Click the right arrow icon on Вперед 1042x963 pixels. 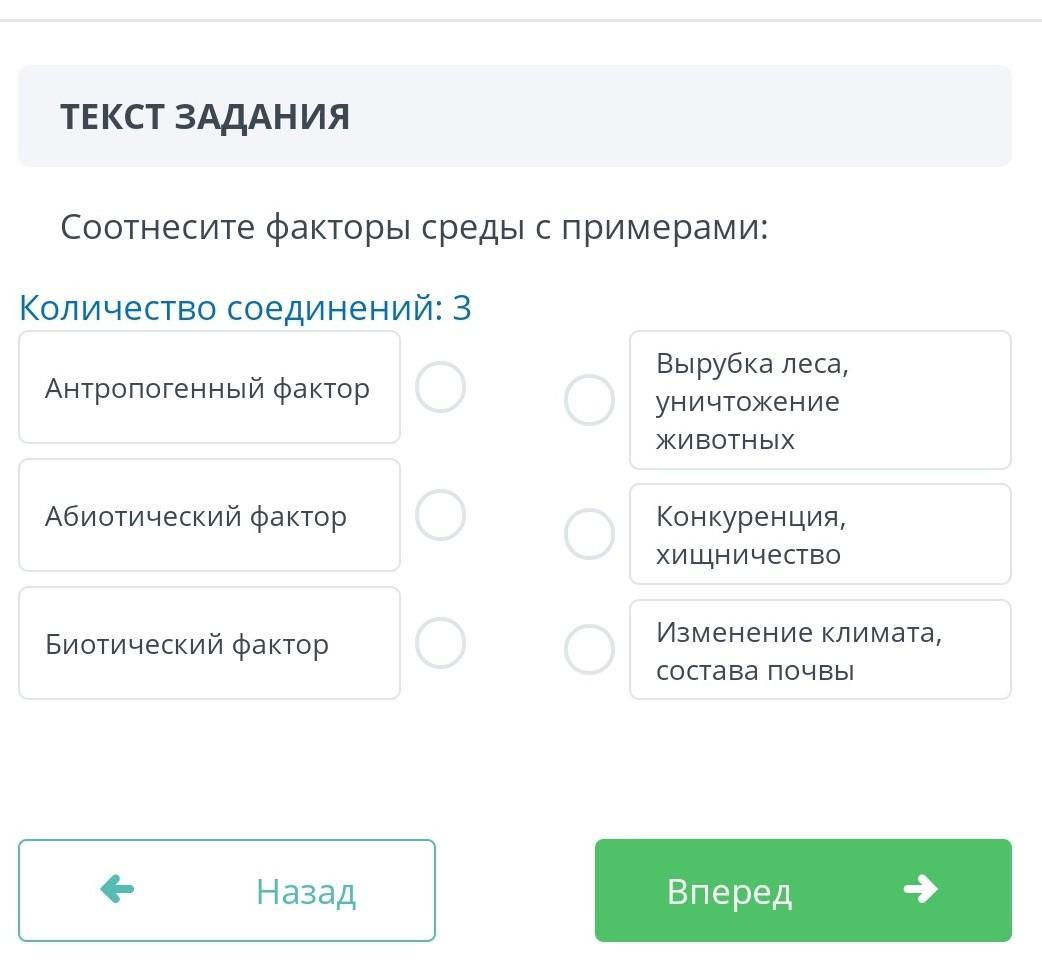919,889
